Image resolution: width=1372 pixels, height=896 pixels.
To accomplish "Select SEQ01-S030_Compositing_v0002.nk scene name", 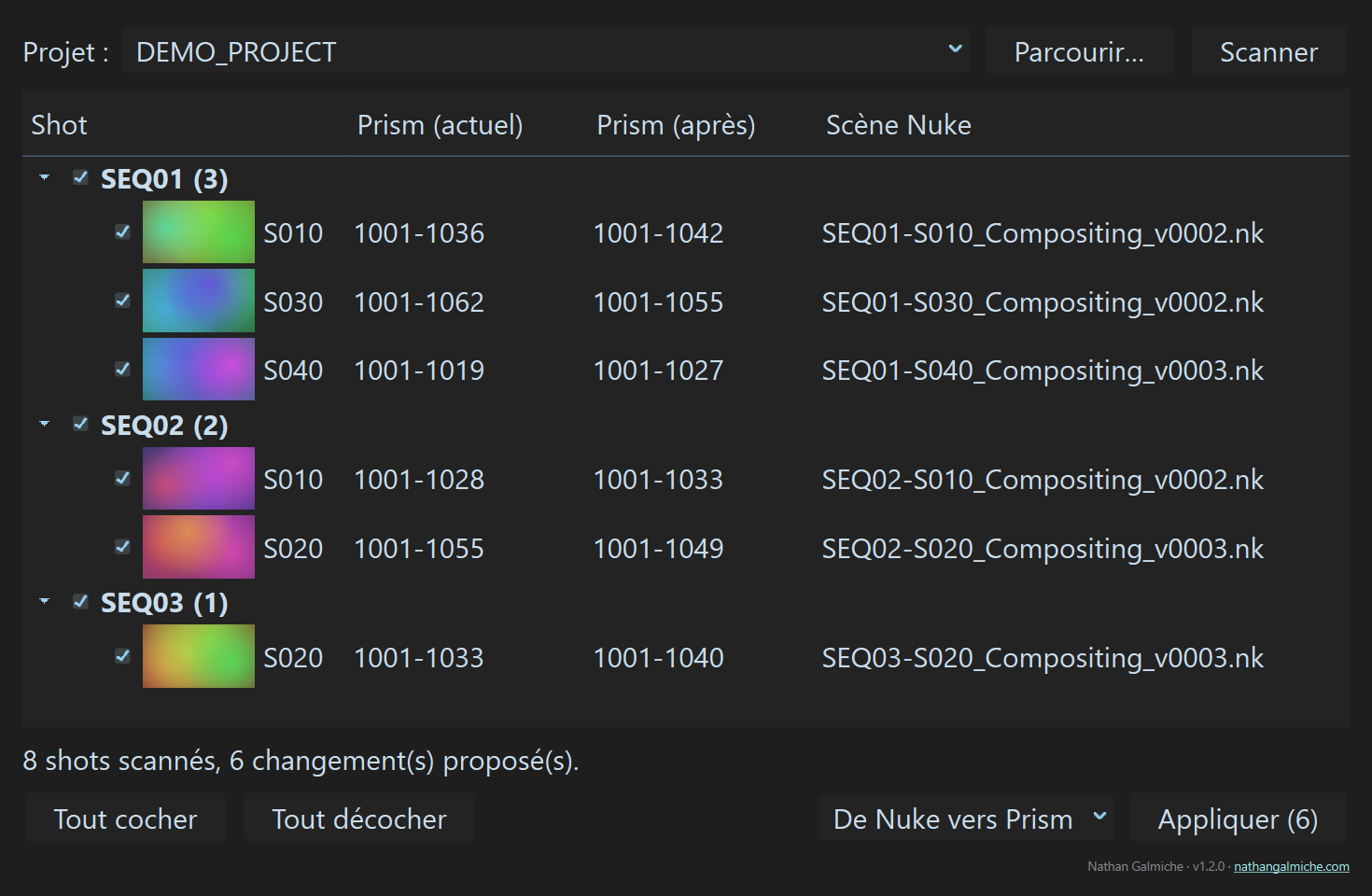I will click(1043, 301).
